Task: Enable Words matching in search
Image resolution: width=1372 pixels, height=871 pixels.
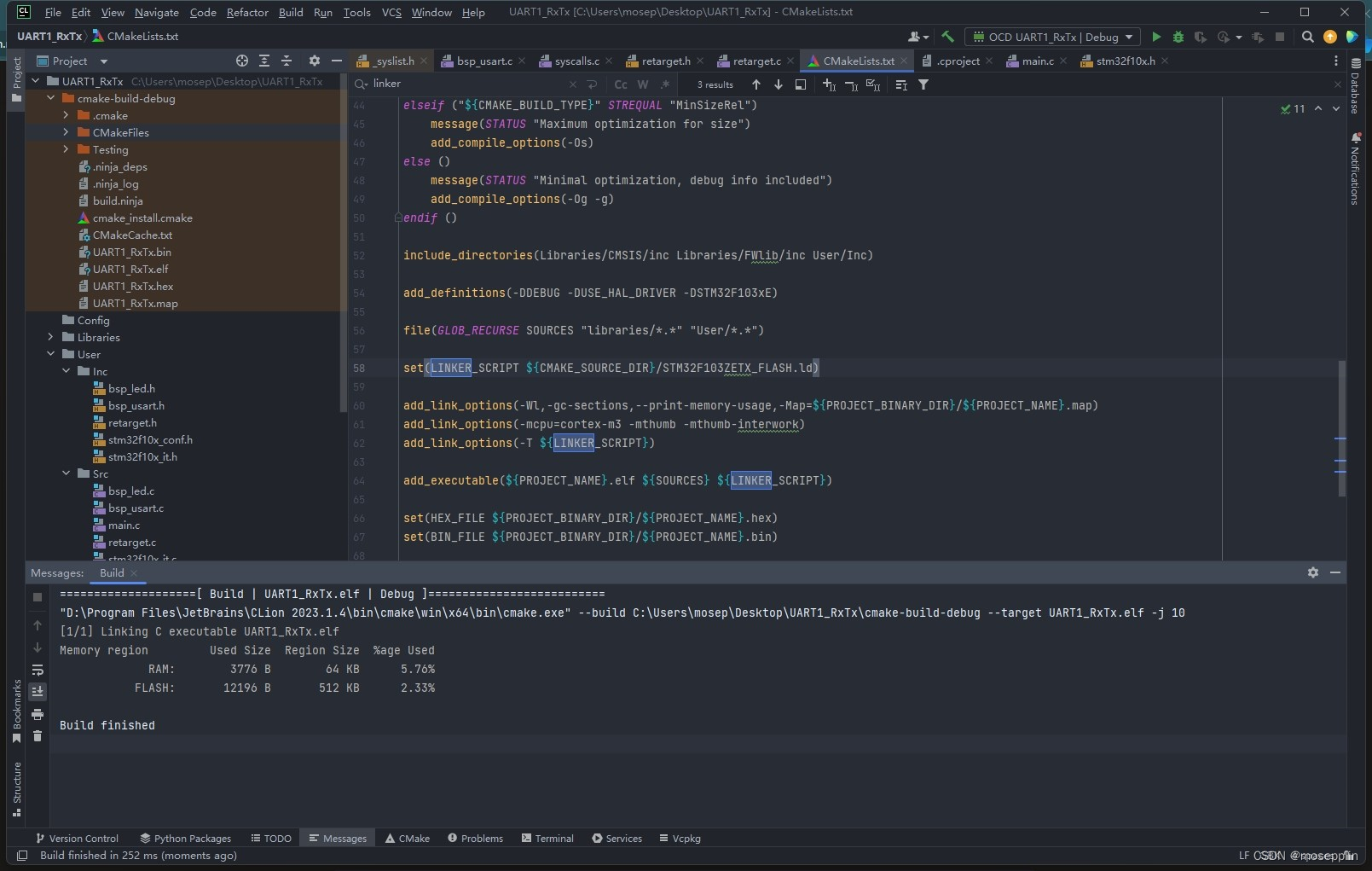Action: click(642, 84)
